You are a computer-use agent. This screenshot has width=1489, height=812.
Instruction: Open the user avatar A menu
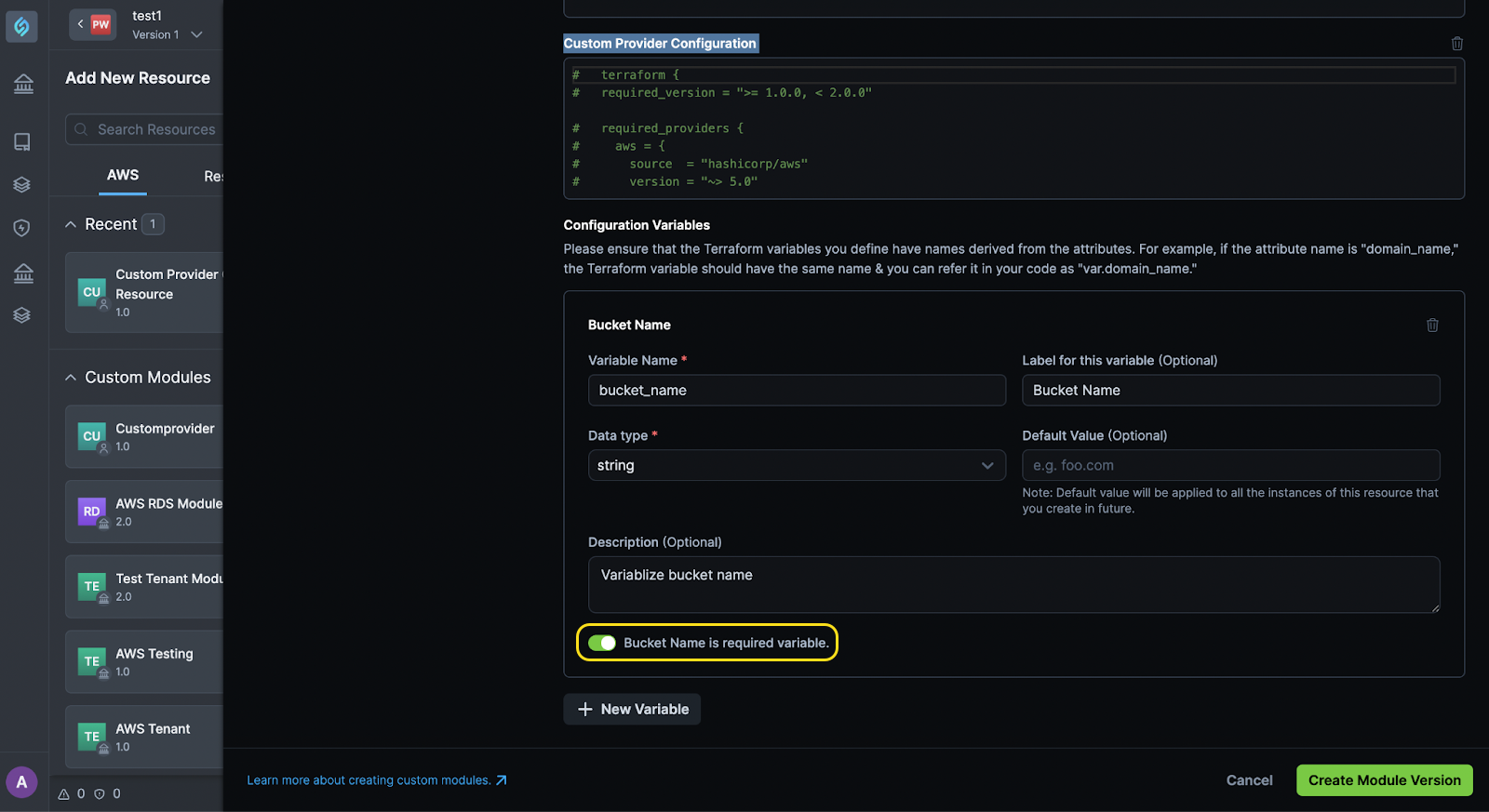point(21,782)
